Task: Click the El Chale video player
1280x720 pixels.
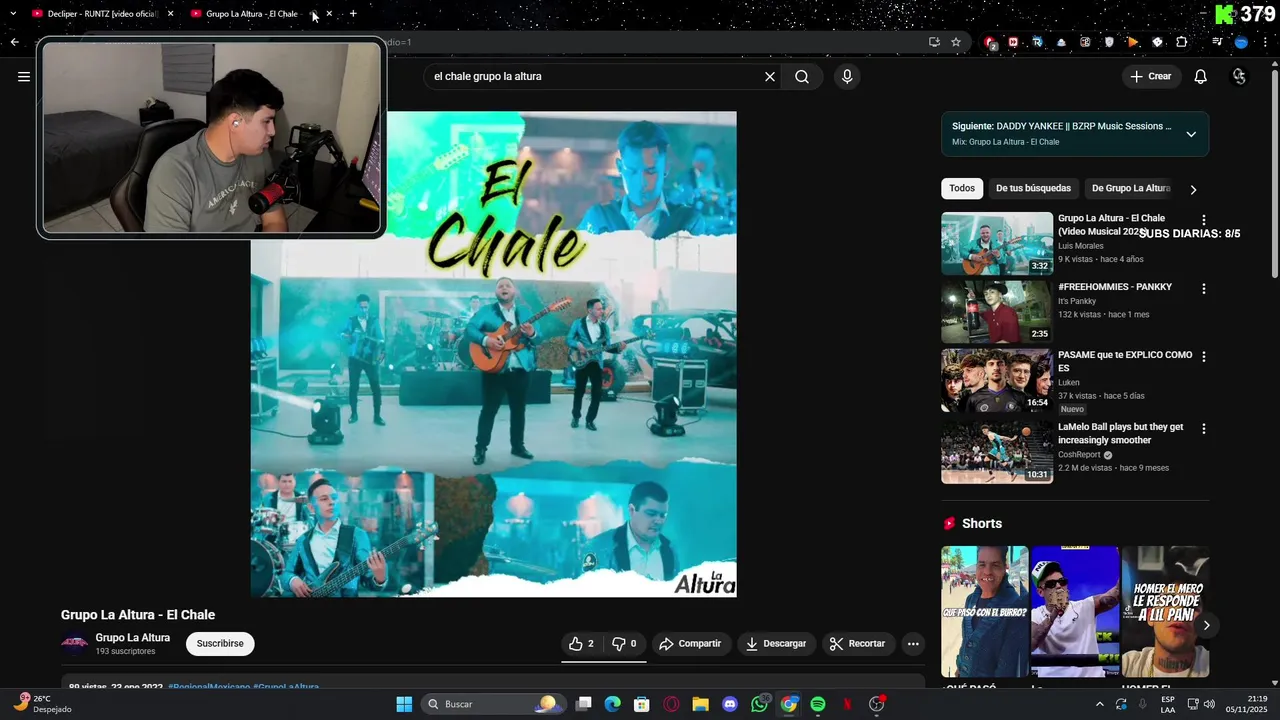Action: [493, 354]
